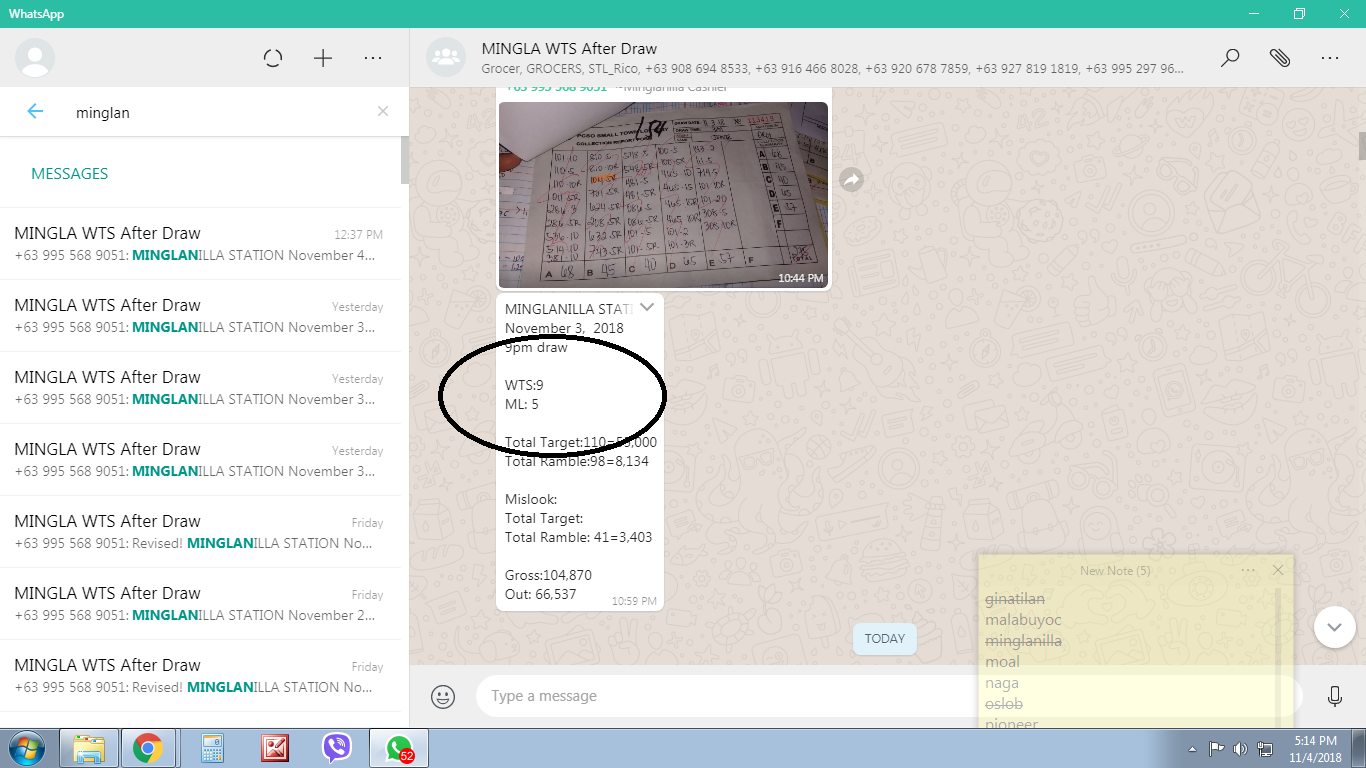Click 'oslob' in the sticky note
Image resolution: width=1366 pixels, height=768 pixels.
click(x=1004, y=704)
